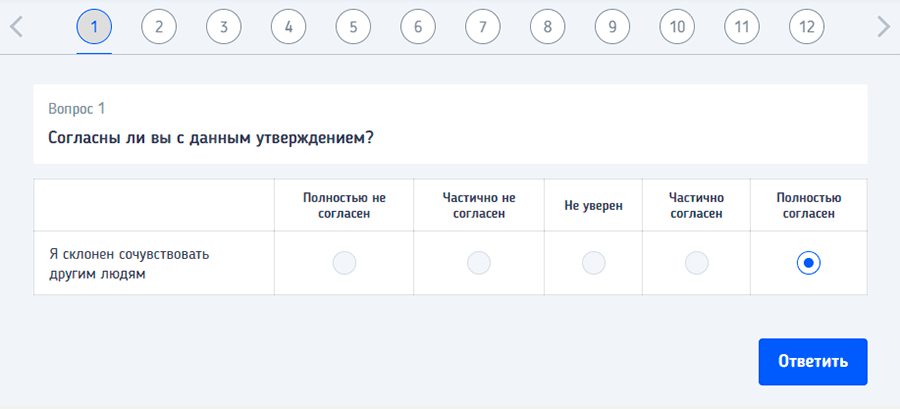Pick the 'Частично согласен' radio button
The height and width of the screenshot is (409, 900).
(x=696, y=263)
